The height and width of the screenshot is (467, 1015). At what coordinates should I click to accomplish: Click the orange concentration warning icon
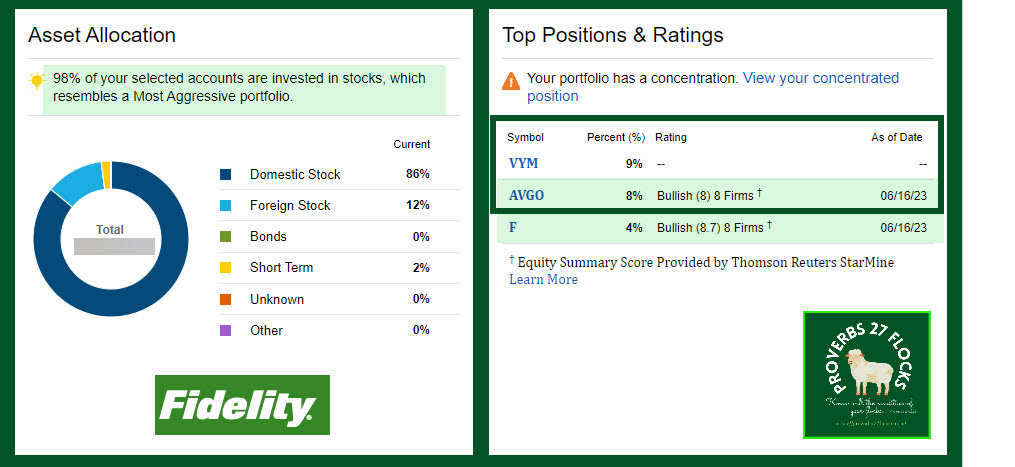(x=511, y=79)
